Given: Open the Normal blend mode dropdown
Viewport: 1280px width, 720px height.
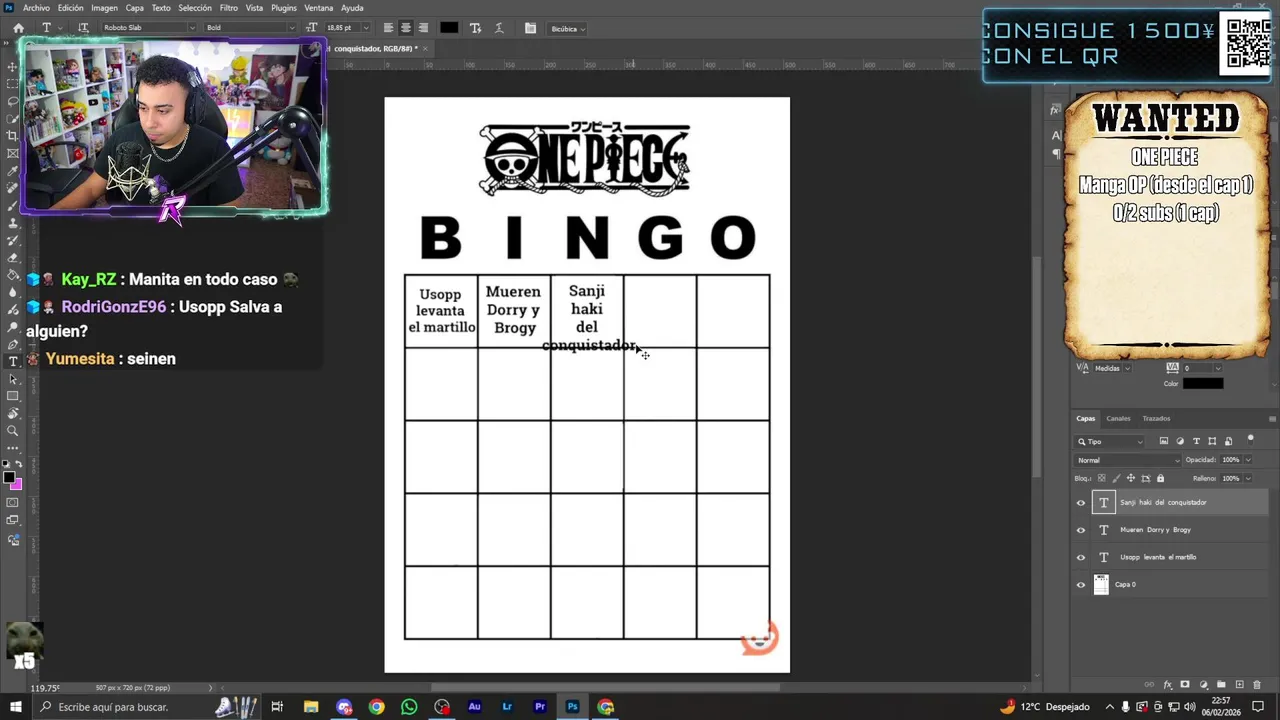Looking at the screenshot, I should 1127,460.
